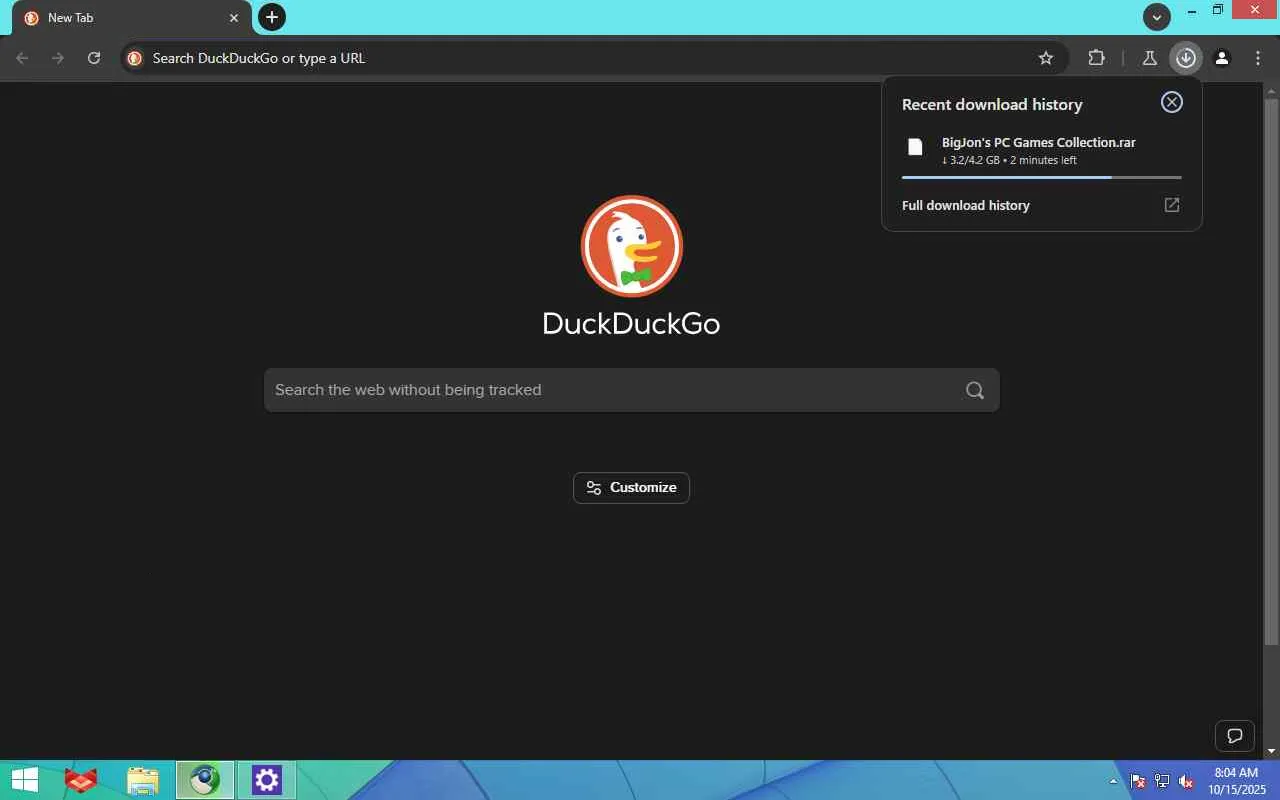1280x800 pixels.
Task: Restore down the browser window
Action: 1218,11
